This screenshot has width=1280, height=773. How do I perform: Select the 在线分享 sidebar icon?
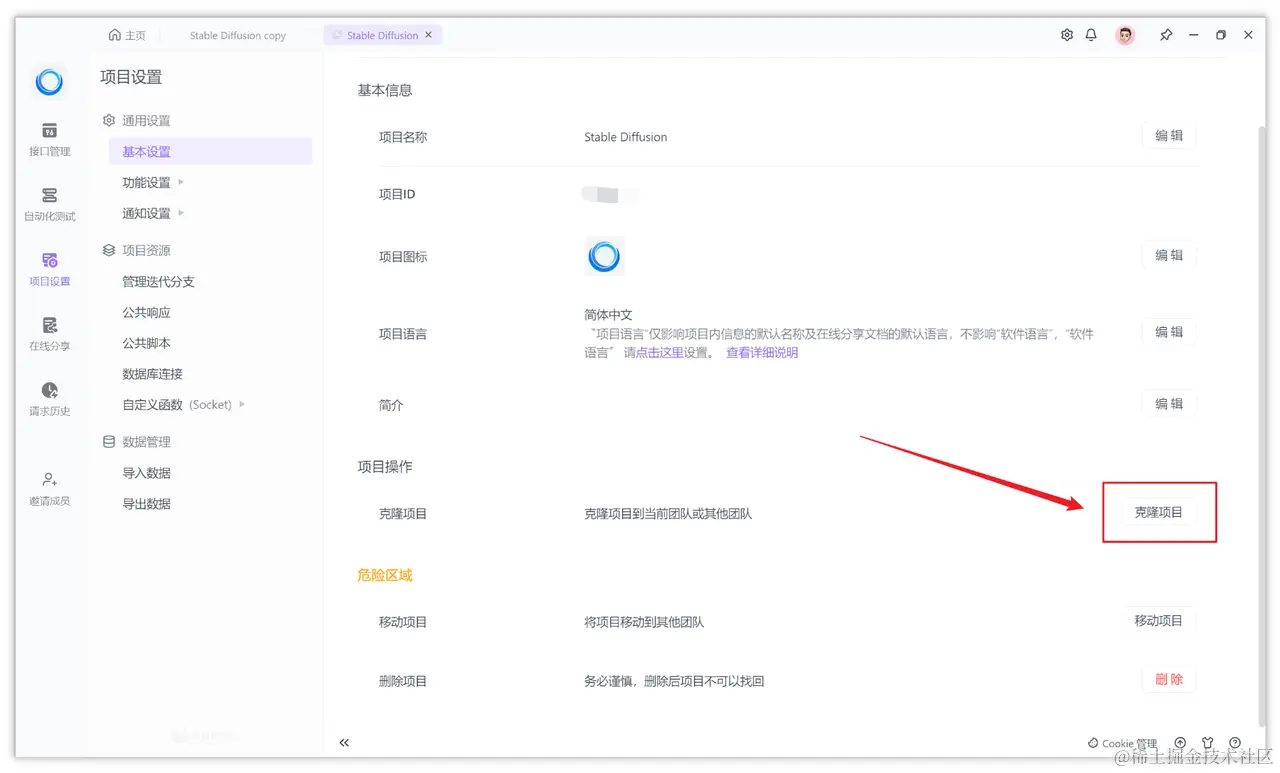(x=48, y=337)
